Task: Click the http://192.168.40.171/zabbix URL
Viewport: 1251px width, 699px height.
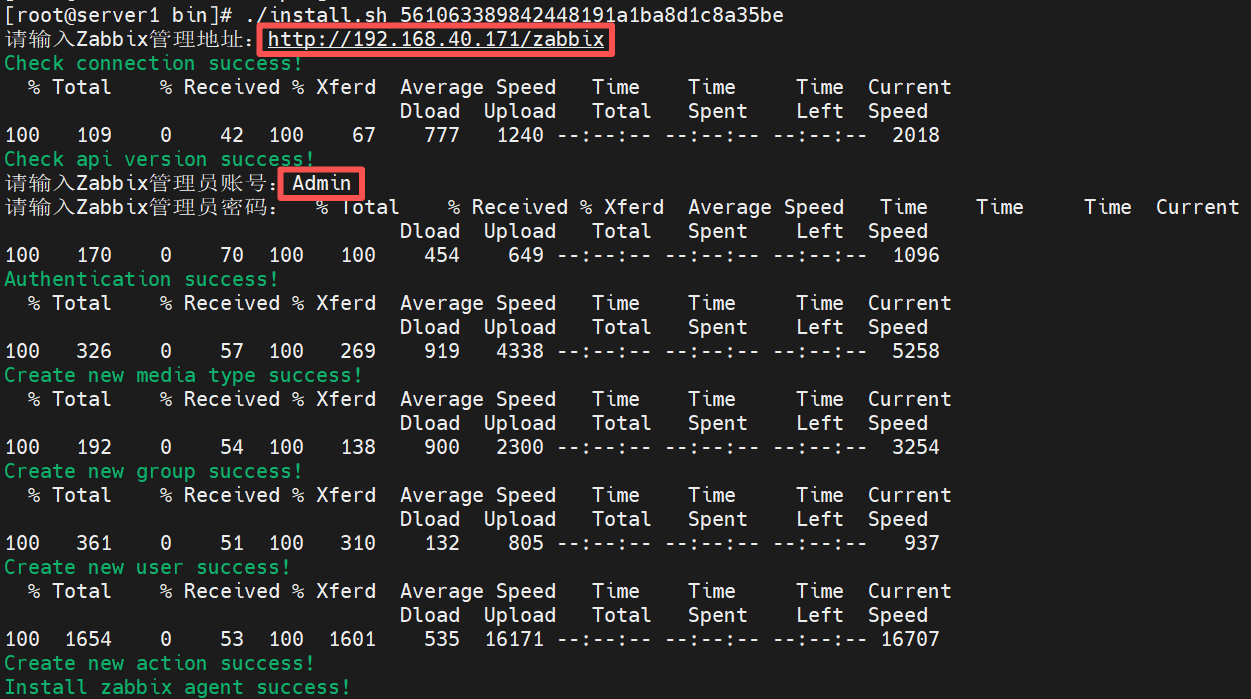Action: (x=436, y=40)
